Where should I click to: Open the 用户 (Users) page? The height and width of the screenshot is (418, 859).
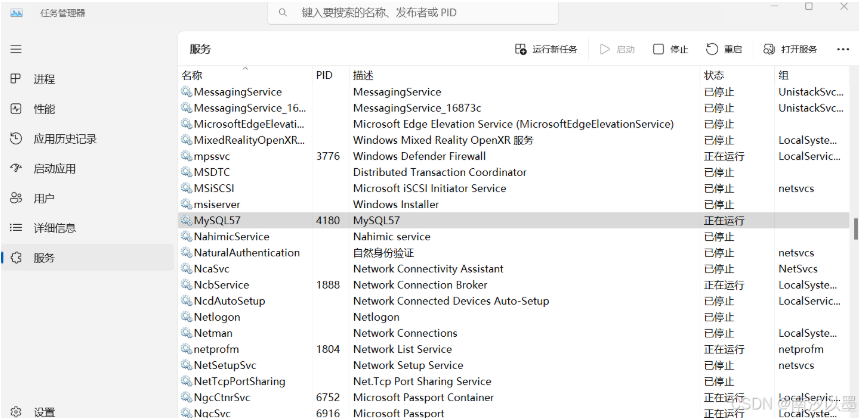pos(43,199)
